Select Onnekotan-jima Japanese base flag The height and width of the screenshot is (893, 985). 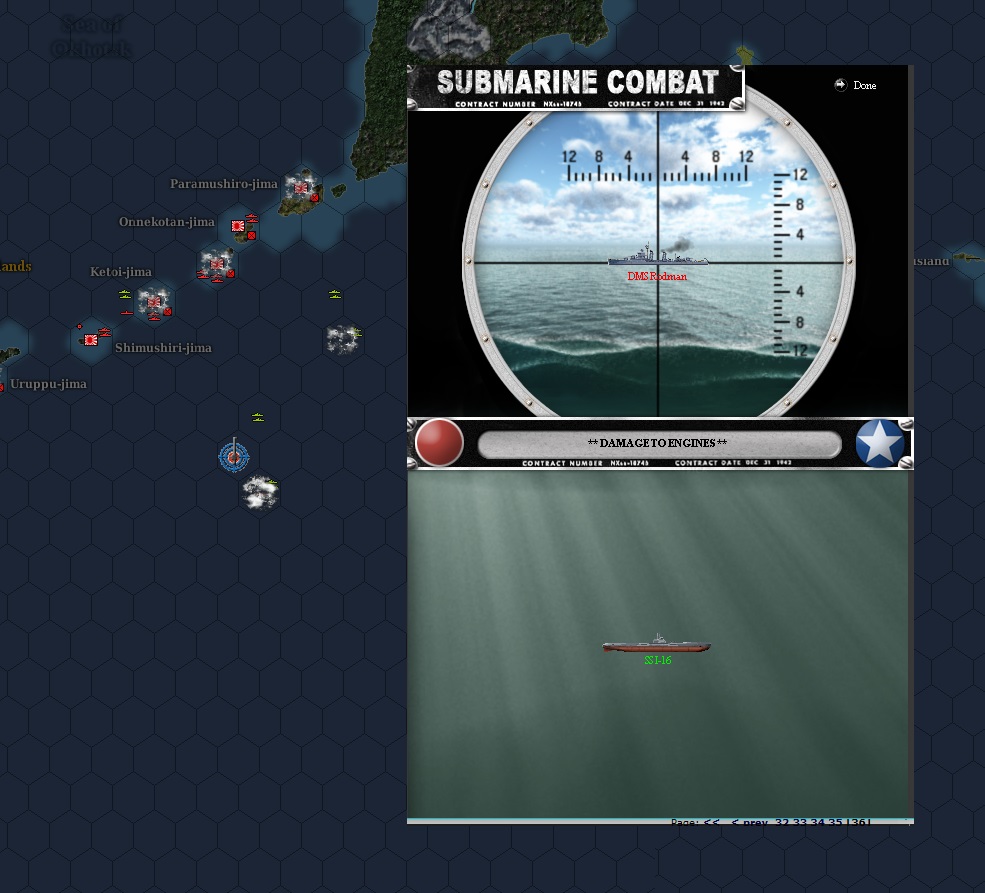(237, 226)
